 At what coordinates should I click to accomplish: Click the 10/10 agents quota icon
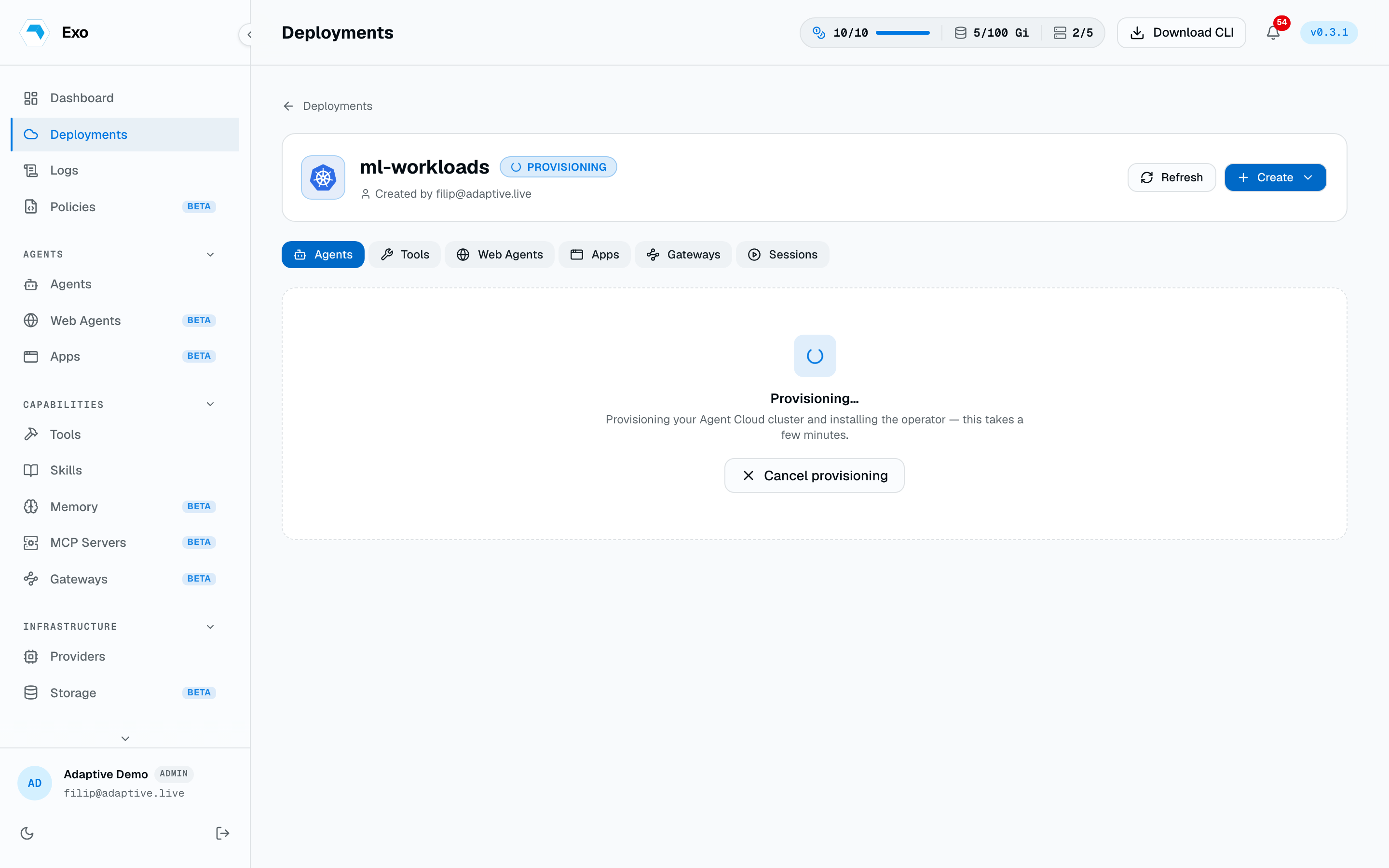(819, 33)
